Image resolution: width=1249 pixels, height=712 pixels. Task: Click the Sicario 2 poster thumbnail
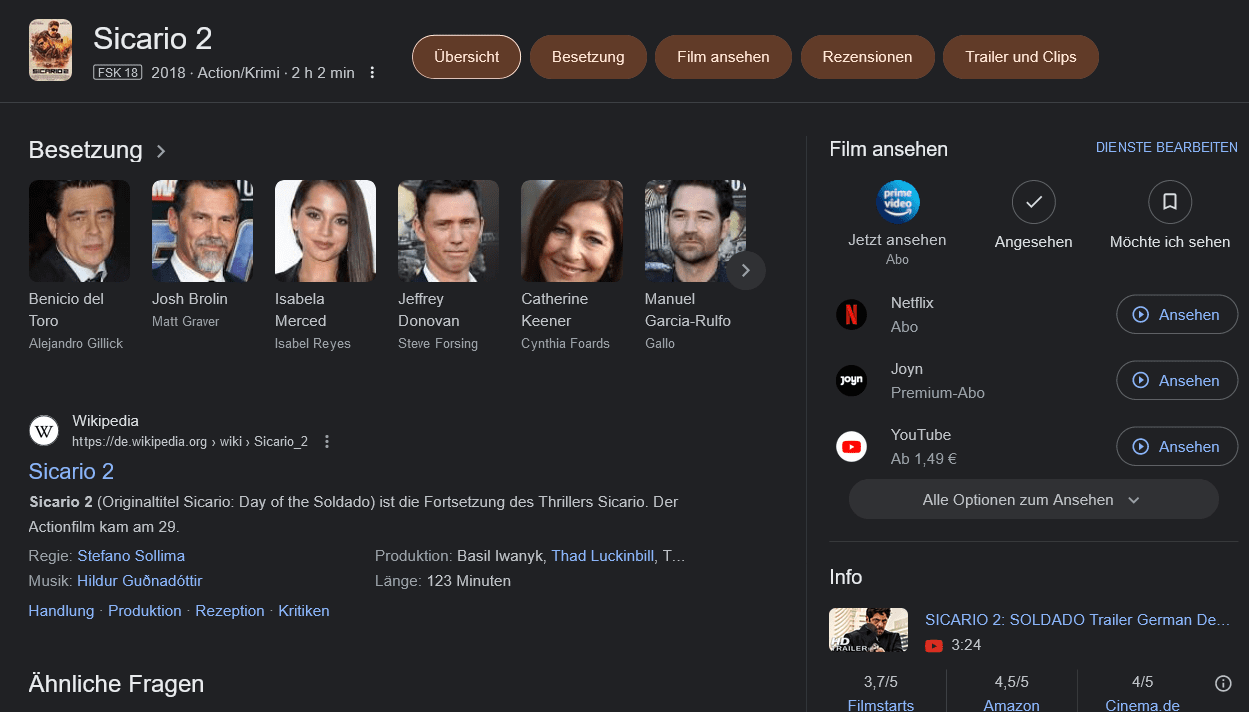pos(50,50)
